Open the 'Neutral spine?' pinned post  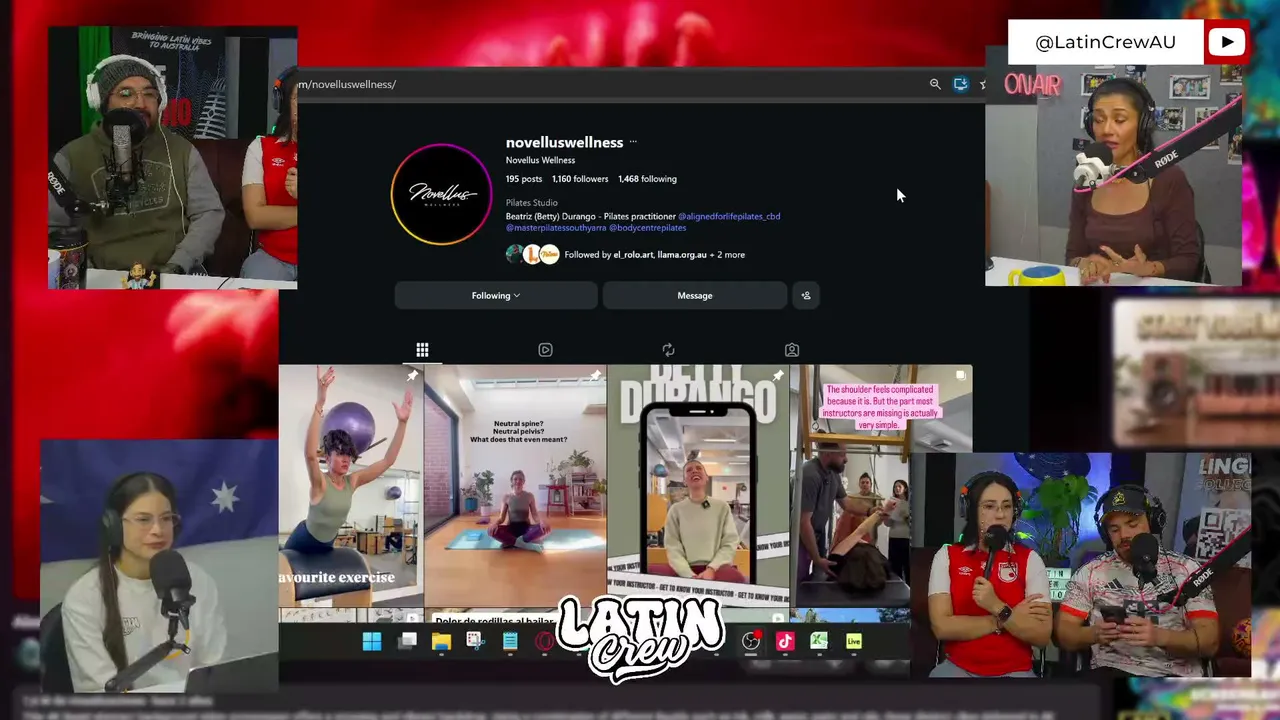(515, 485)
